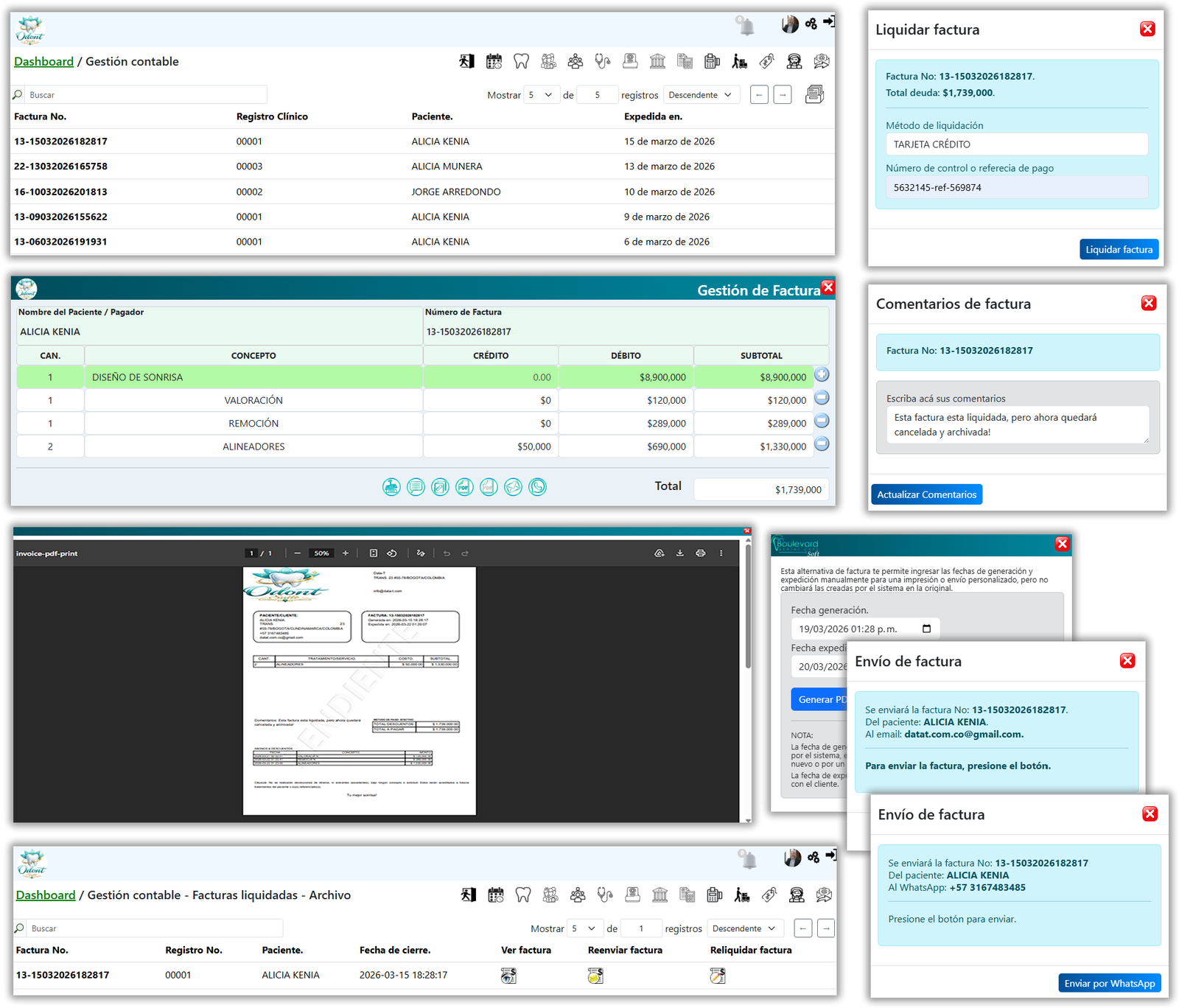Click the email envelope icon in invoice panel
Screen dimensions: 1179x1008
pos(514,487)
